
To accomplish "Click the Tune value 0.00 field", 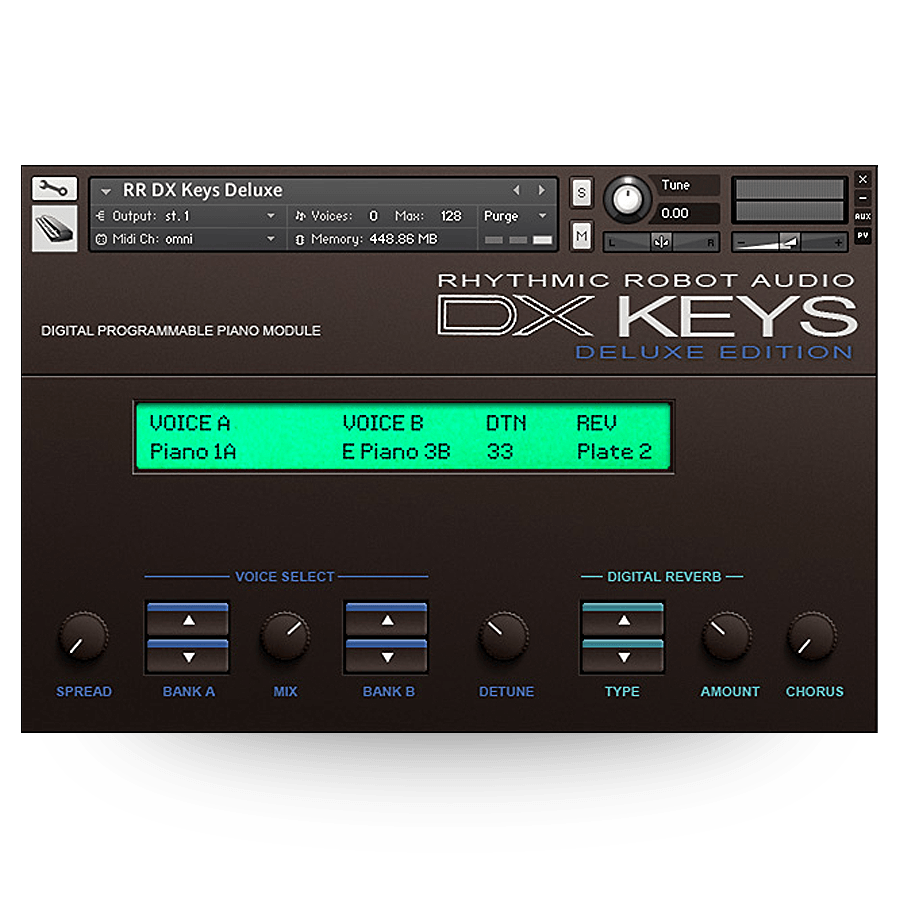I will [x=686, y=214].
